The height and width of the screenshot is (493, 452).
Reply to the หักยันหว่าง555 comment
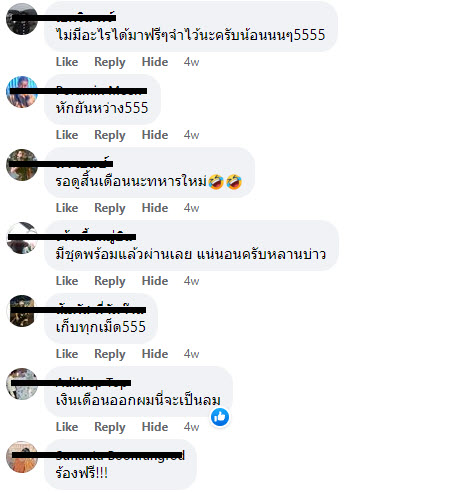coord(110,135)
